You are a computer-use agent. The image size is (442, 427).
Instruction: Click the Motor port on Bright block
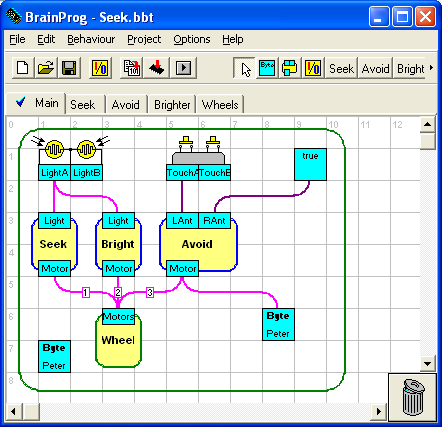point(118,269)
